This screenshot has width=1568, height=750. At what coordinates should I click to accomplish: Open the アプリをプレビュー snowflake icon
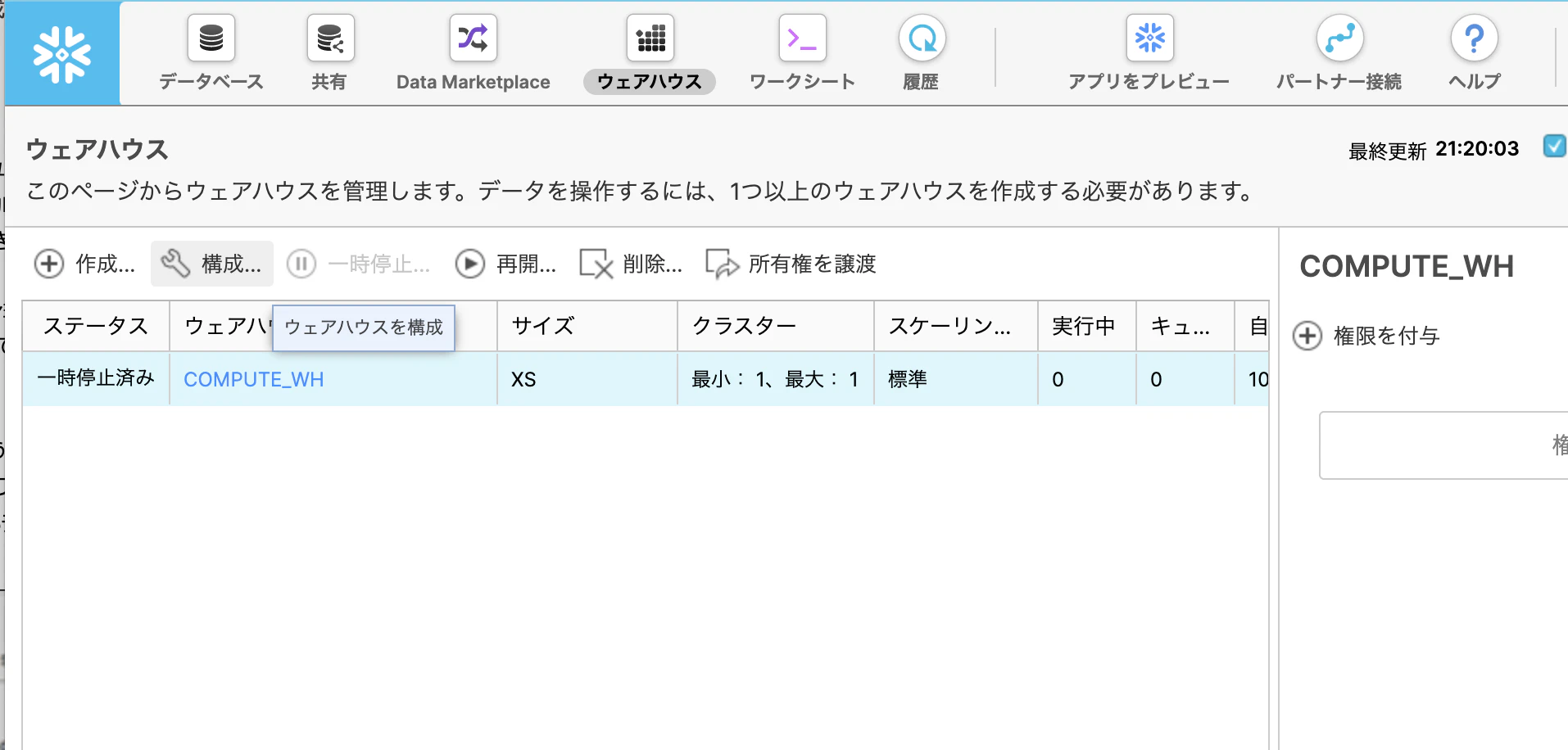tap(1149, 38)
